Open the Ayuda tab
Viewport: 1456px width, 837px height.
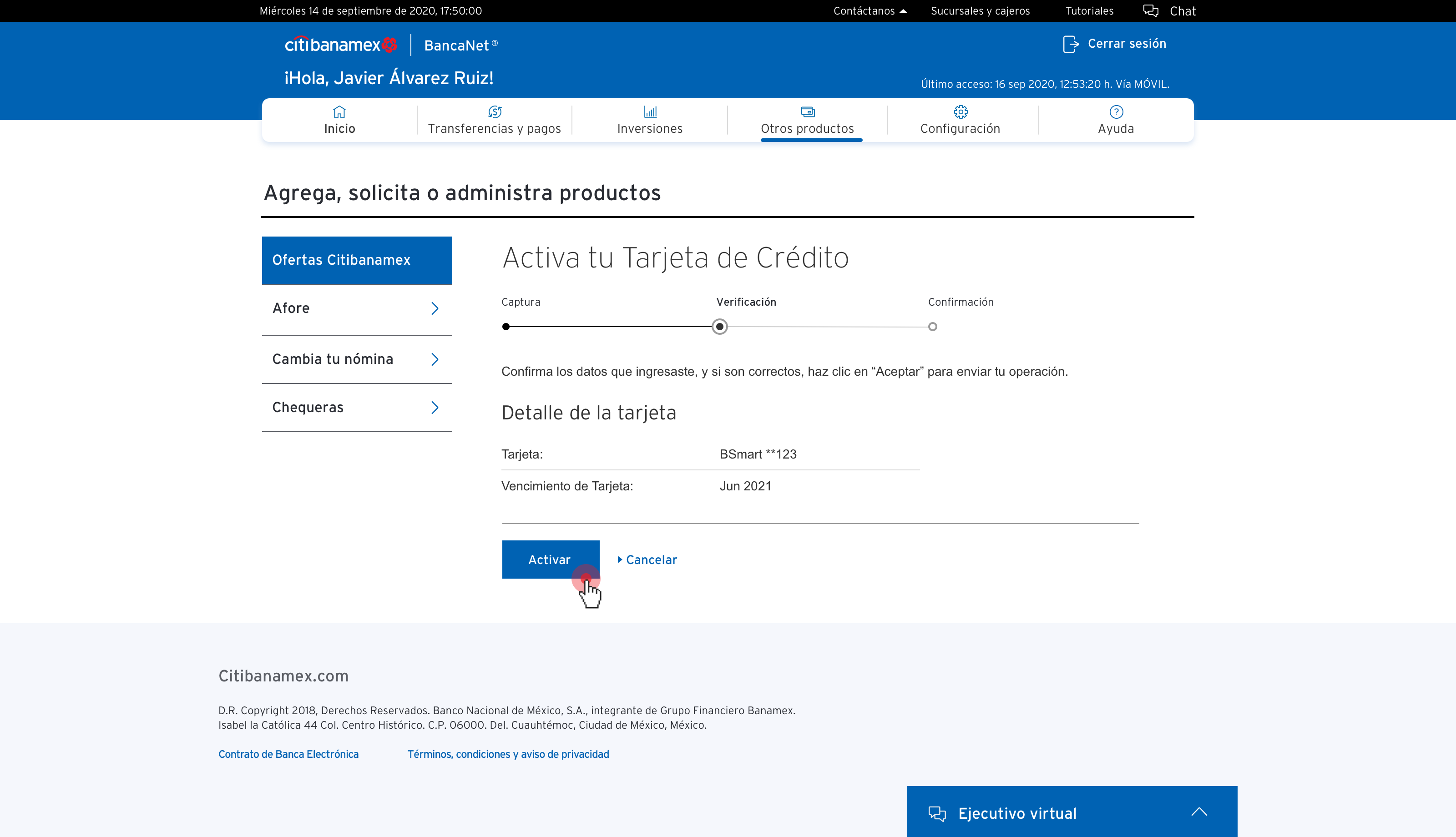(1116, 120)
